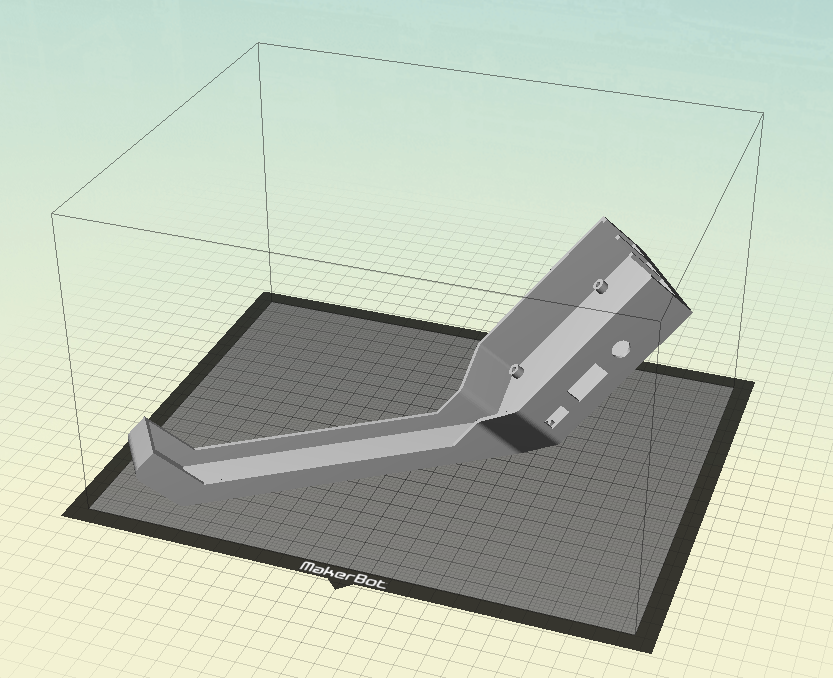Click the rectangular cutout on the model's side
Screen dimensions: 833x678
(x=586, y=382)
